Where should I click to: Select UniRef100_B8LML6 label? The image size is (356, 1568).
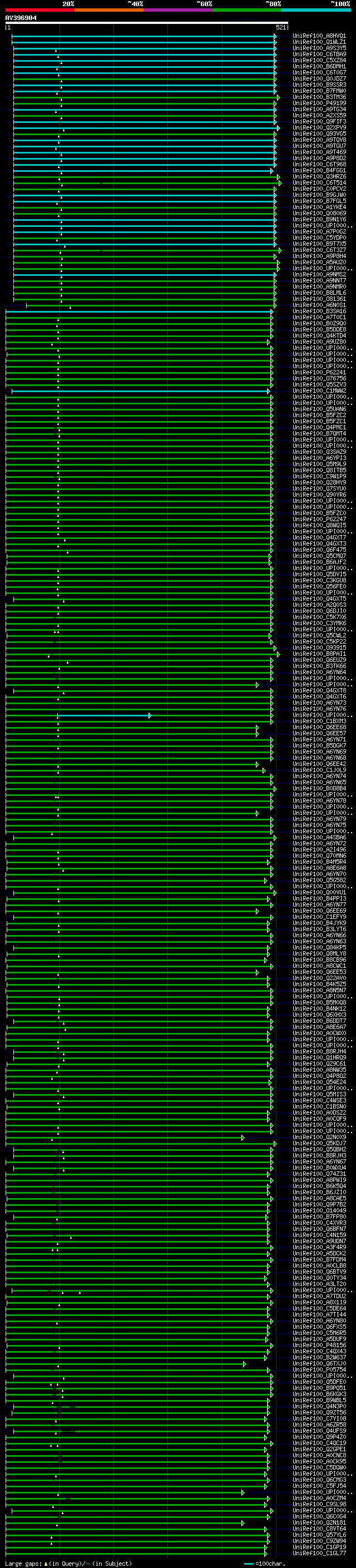319,293
